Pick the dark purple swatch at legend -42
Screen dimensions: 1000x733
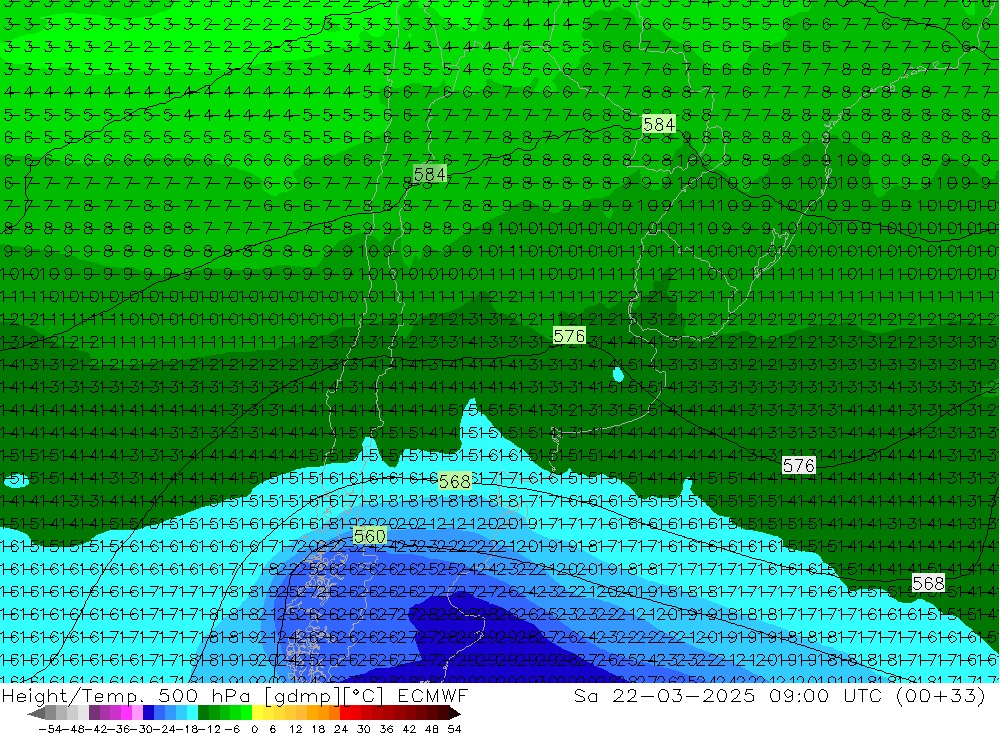(x=94, y=713)
